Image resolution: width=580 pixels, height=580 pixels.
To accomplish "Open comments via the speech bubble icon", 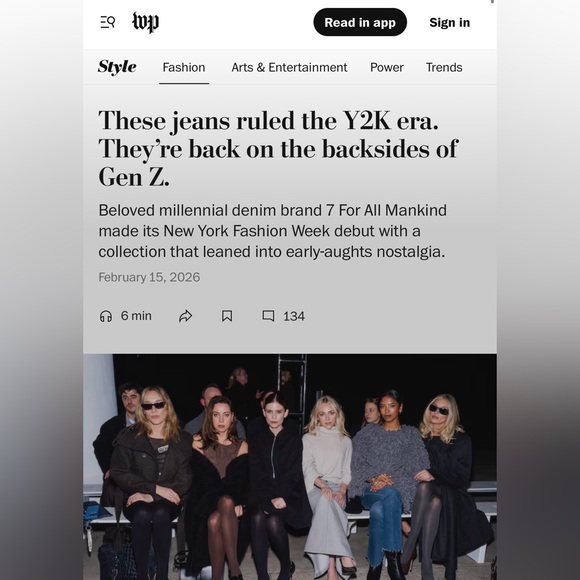I will click(268, 316).
